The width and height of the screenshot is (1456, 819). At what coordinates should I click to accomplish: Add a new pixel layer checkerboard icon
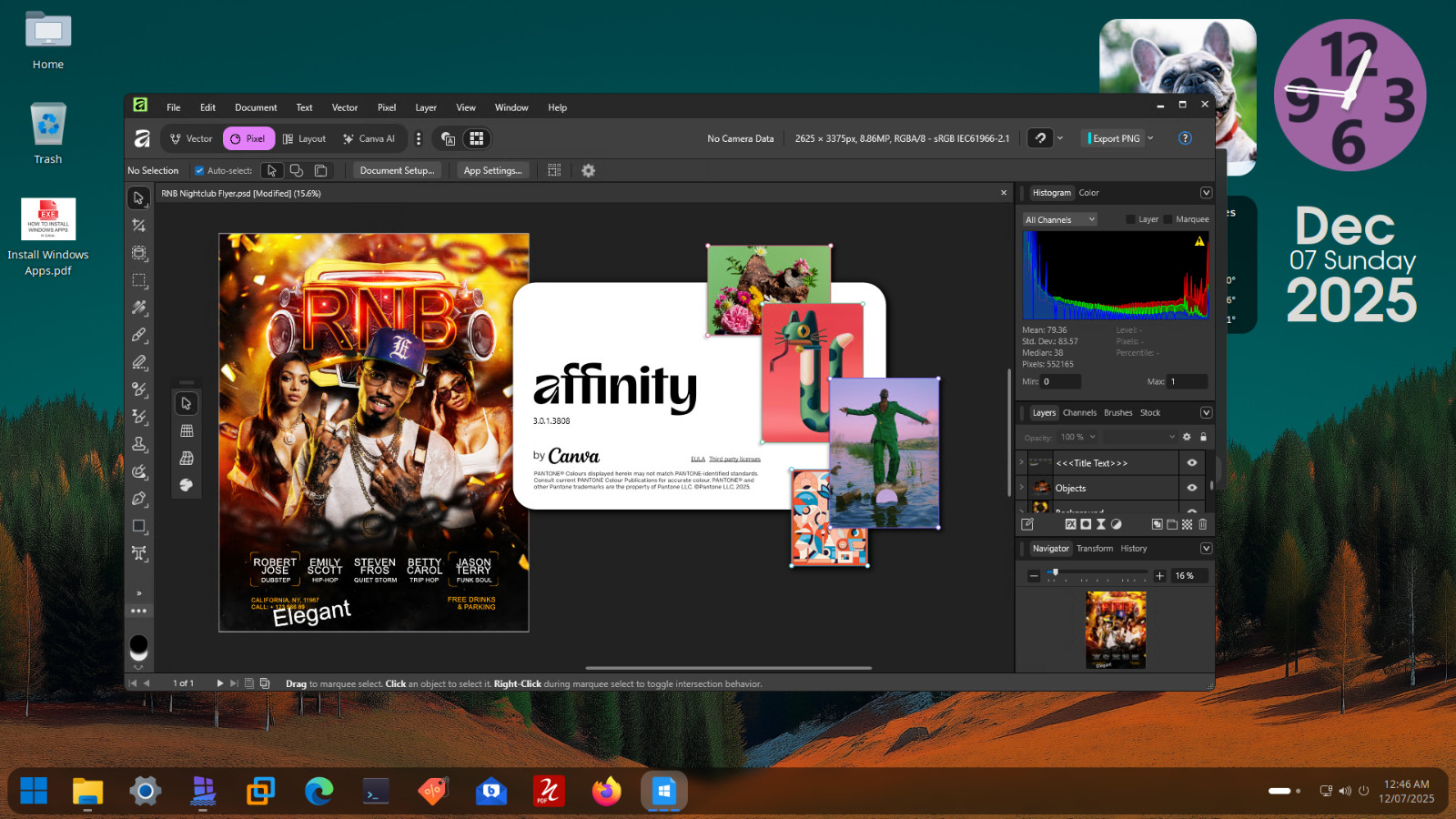(x=1187, y=524)
